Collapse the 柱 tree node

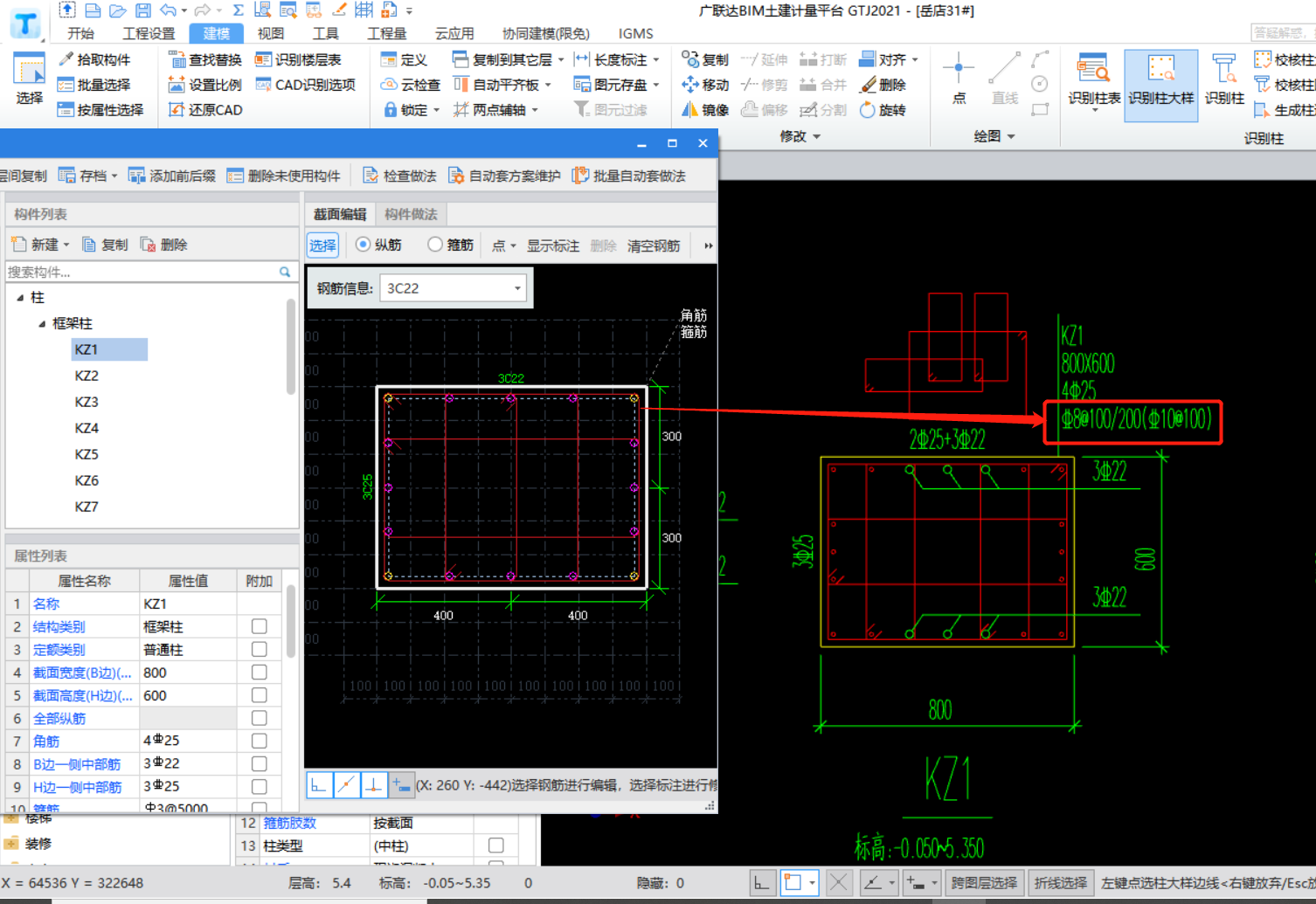tap(20, 298)
